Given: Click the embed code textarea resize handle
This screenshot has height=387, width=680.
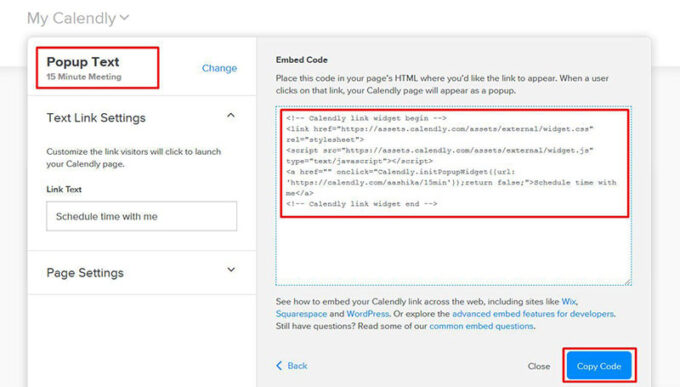Looking at the screenshot, I should point(628,282).
